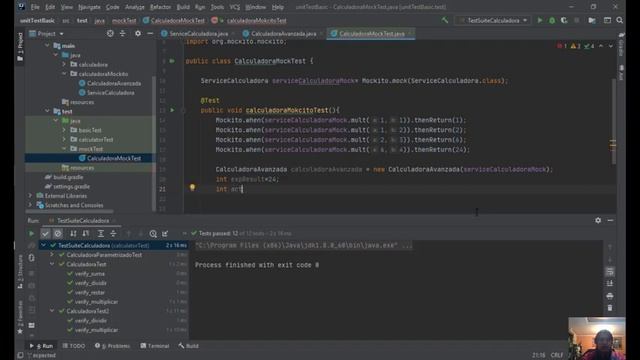640x360 pixels.
Task: Expand the basicTest package
Action: (x=64, y=130)
